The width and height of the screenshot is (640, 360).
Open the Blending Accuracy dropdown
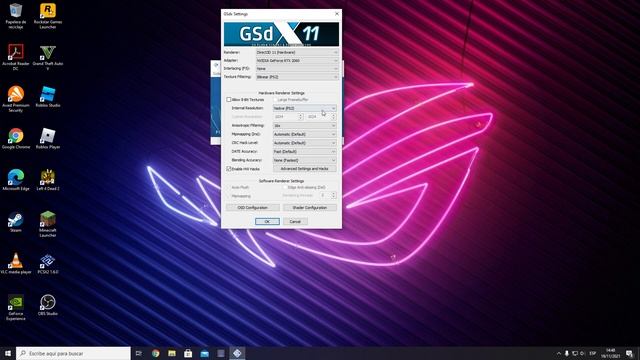(304, 160)
